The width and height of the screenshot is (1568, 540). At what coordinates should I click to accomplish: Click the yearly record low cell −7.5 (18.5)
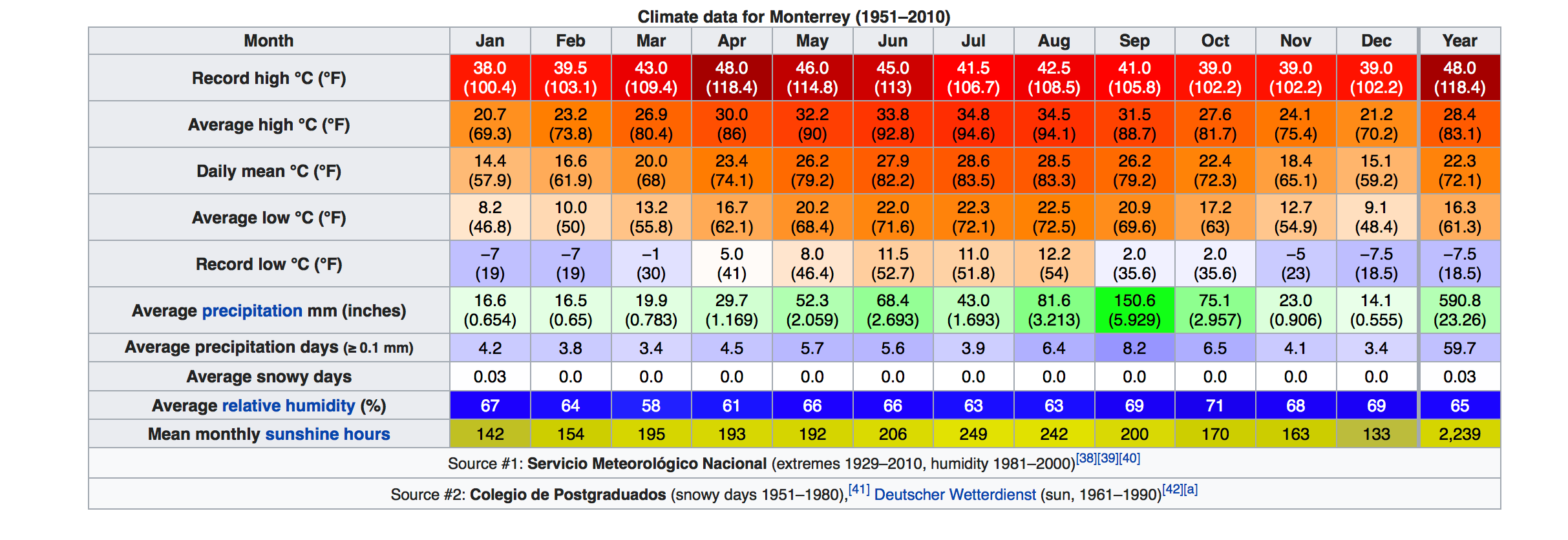1460,264
